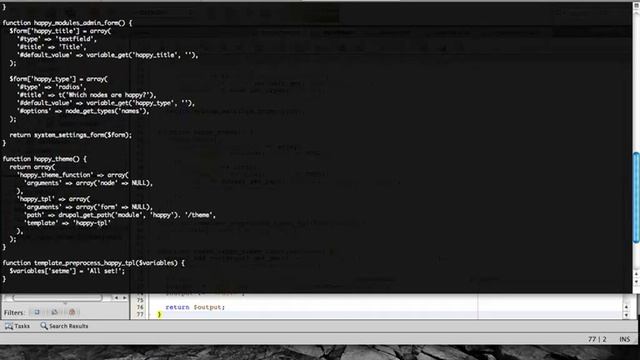Click the drupal_get_path 'path' line

click(120, 215)
